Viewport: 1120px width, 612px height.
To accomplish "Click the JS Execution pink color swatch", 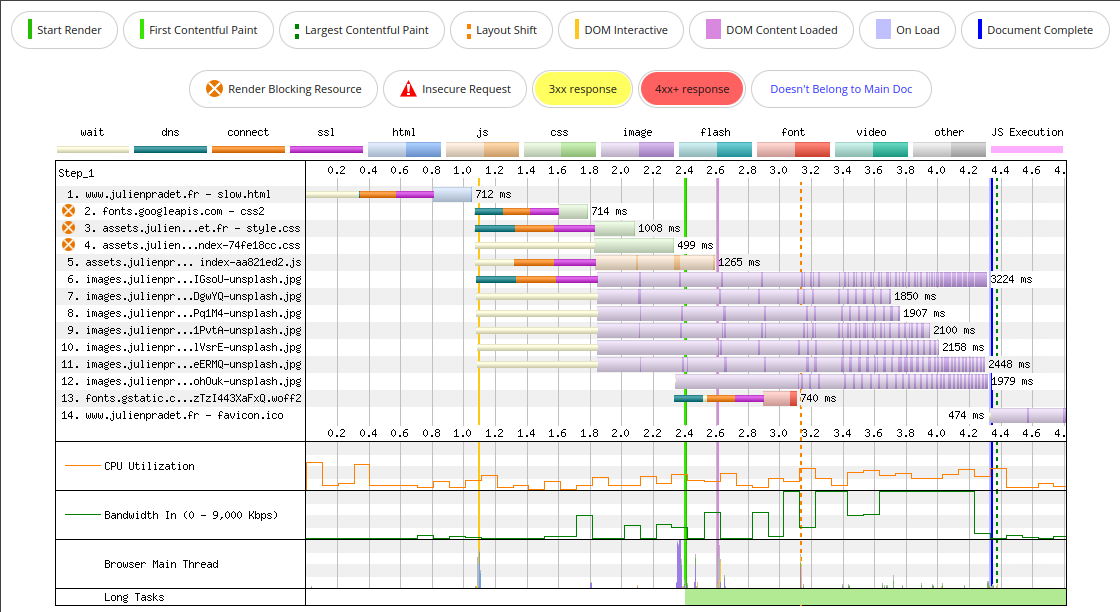I will tap(1026, 147).
